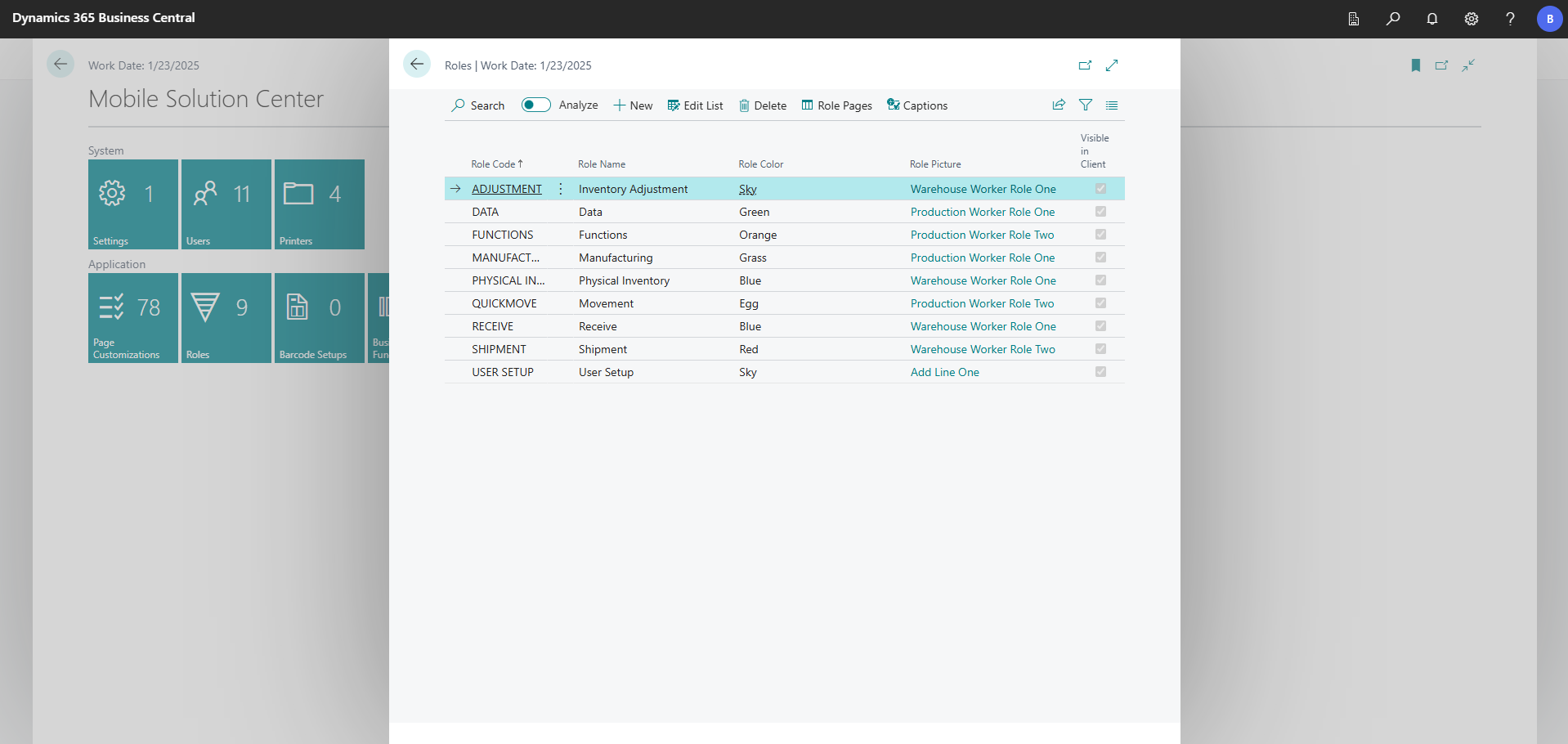1568x744 pixels.
Task: Open Roles page in new window
Action: pyautogui.click(x=1085, y=65)
